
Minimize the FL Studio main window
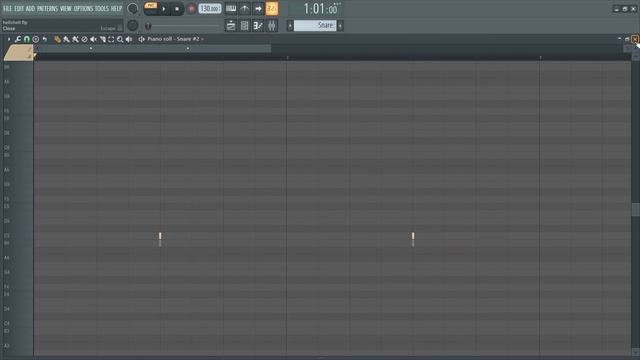[x=617, y=9]
